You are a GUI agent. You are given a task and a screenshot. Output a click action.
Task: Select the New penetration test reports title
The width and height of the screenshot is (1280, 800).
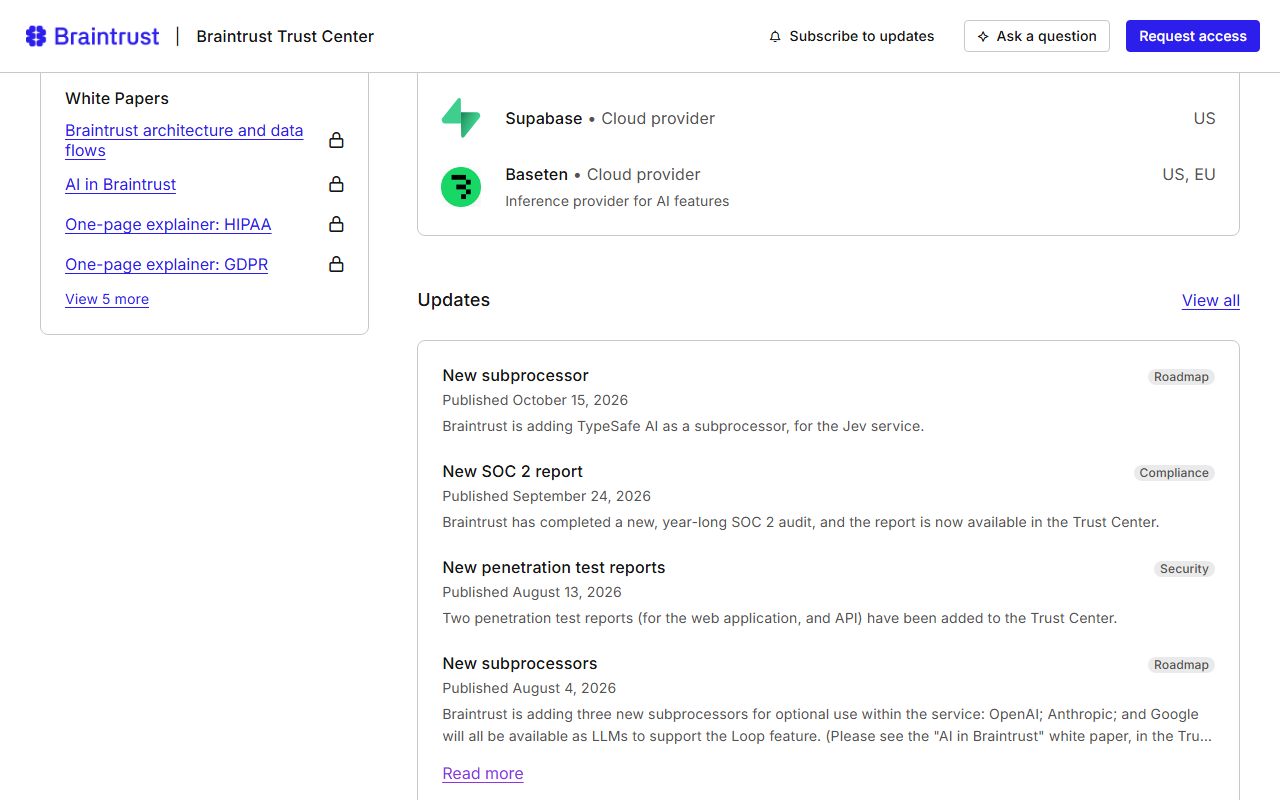(x=554, y=567)
